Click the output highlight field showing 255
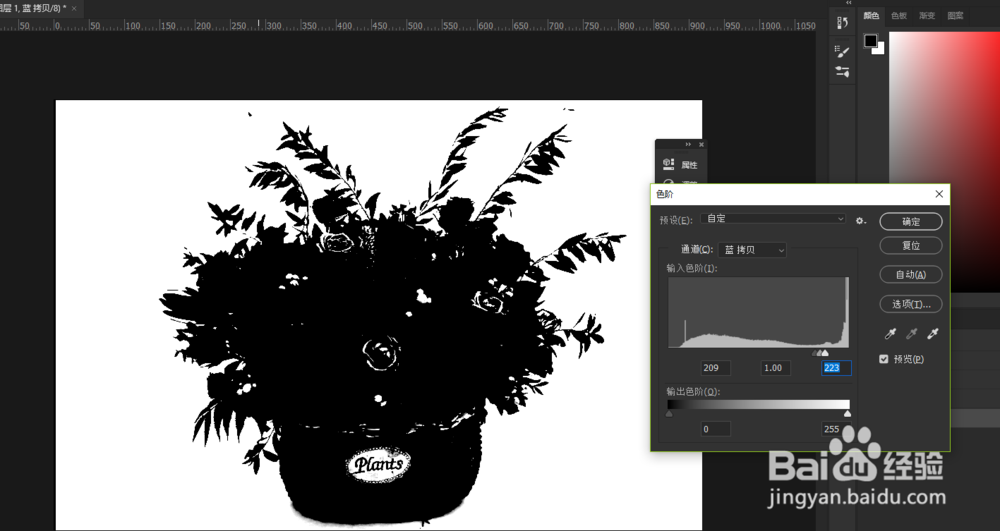Image resolution: width=1000 pixels, height=531 pixels. click(x=836, y=429)
